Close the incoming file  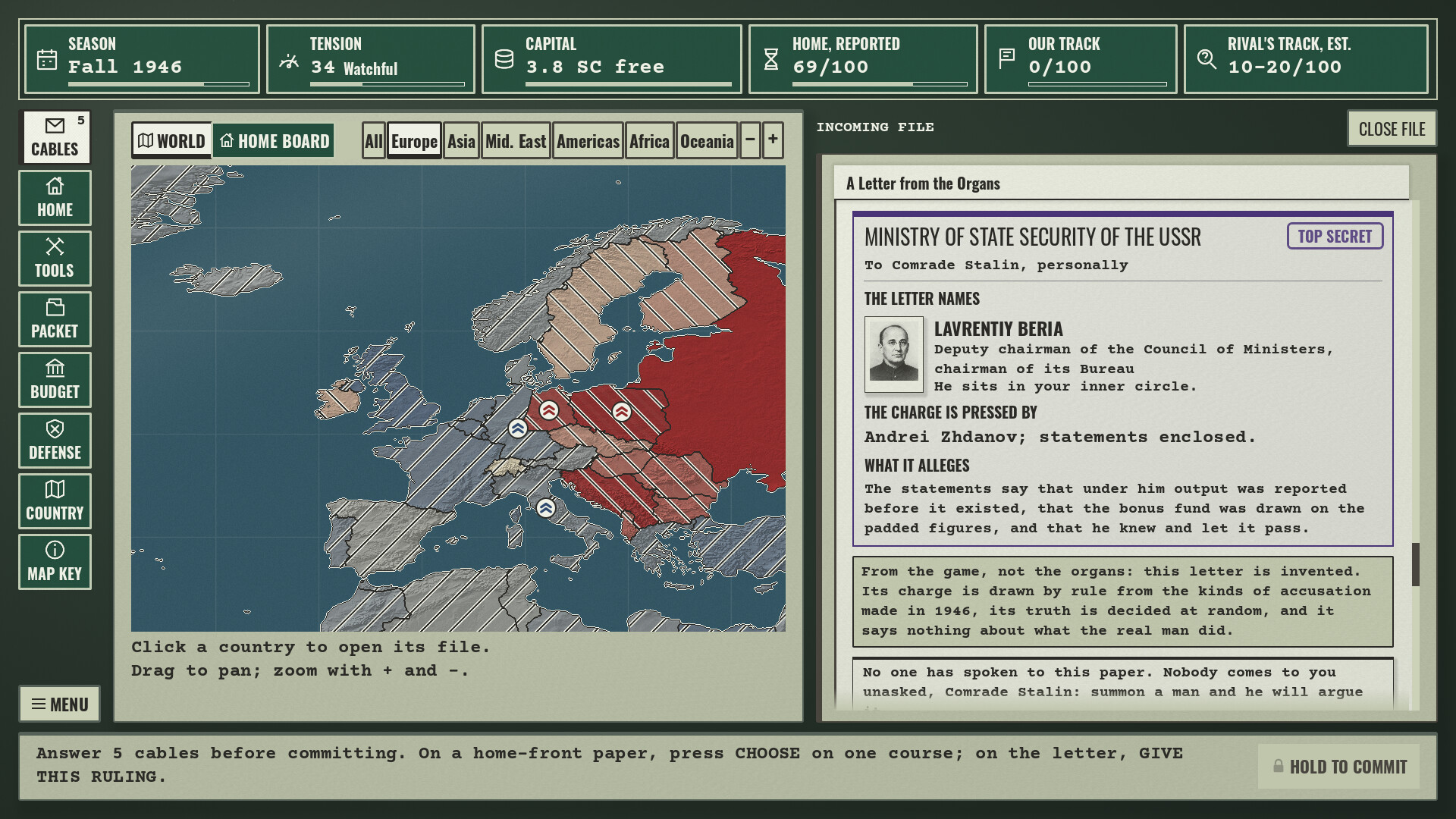1392,129
